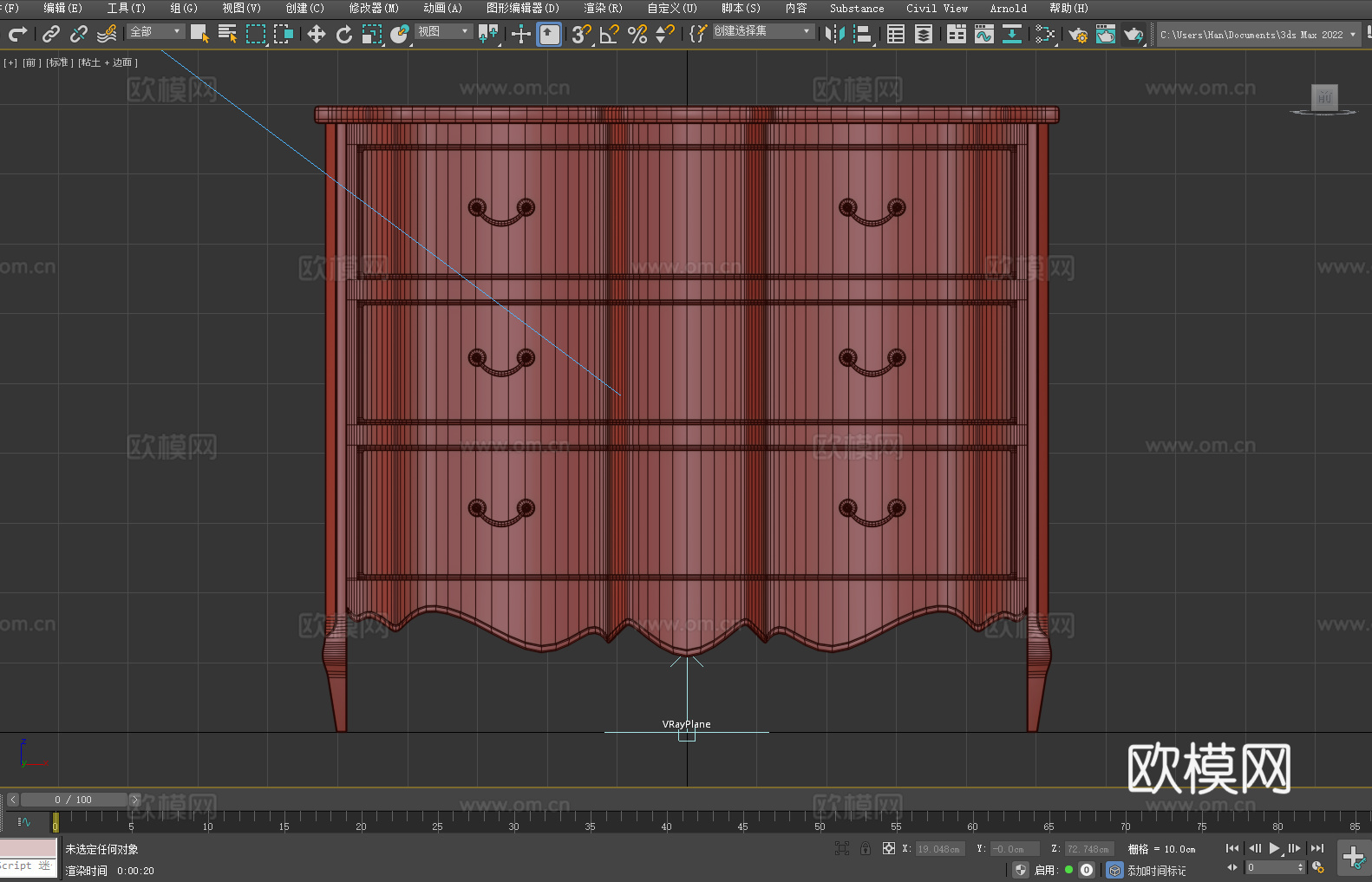Toggle the Percent Snap button
Viewport: 1372px width, 882px height.
click(x=637, y=34)
